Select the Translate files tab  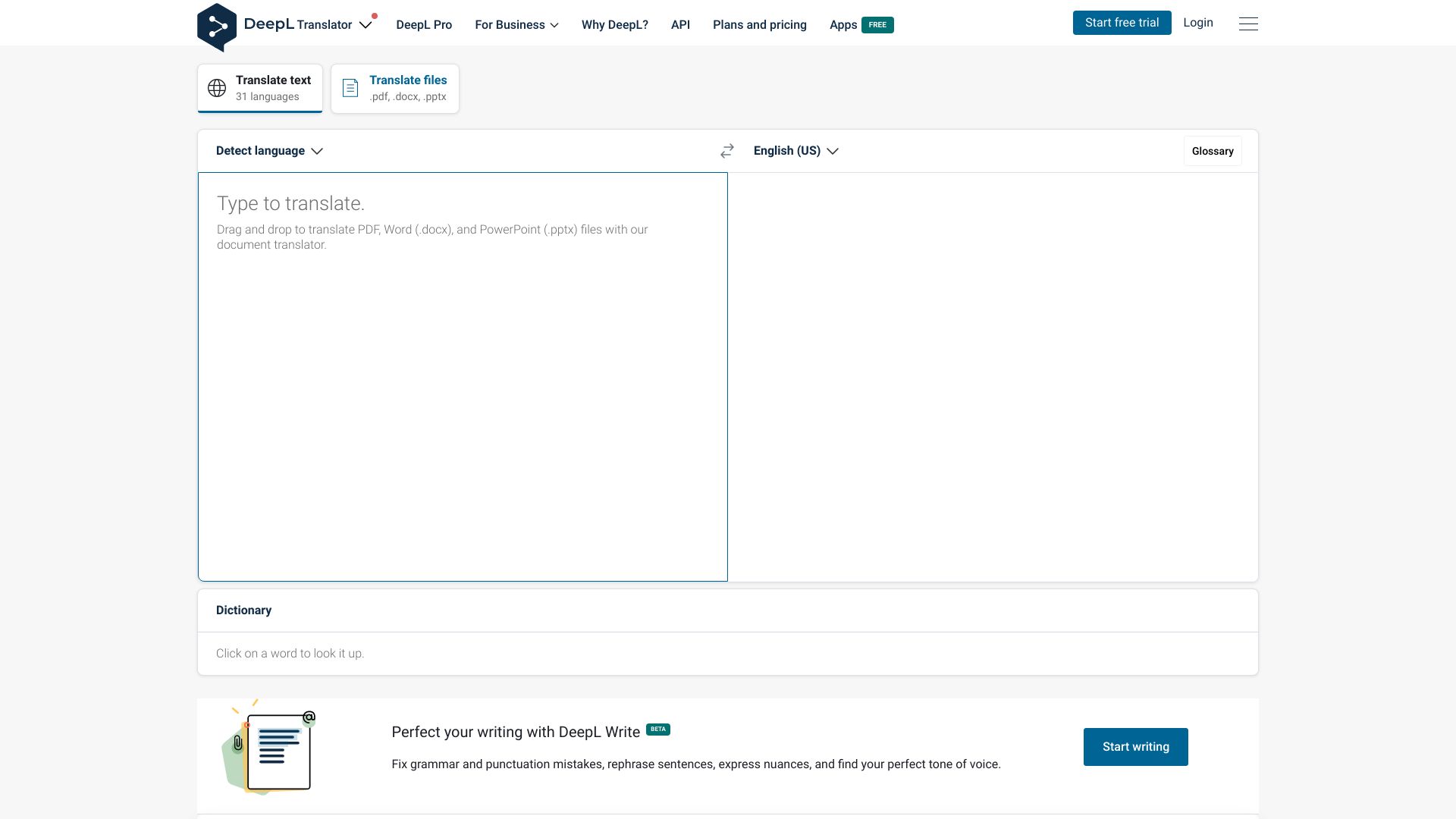point(394,88)
